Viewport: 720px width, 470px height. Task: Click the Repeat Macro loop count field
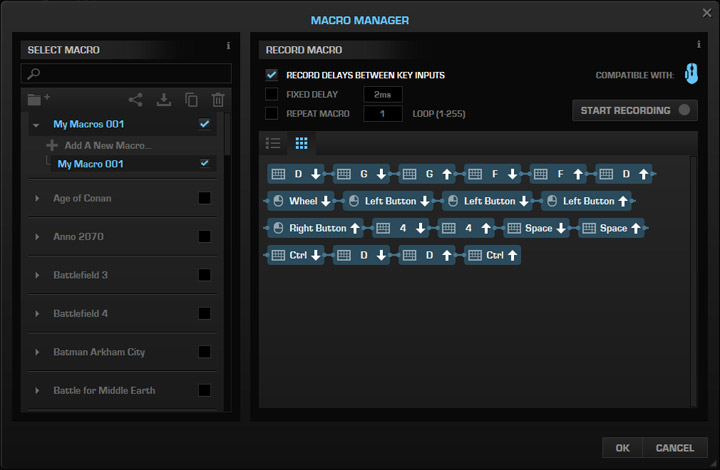point(383,114)
